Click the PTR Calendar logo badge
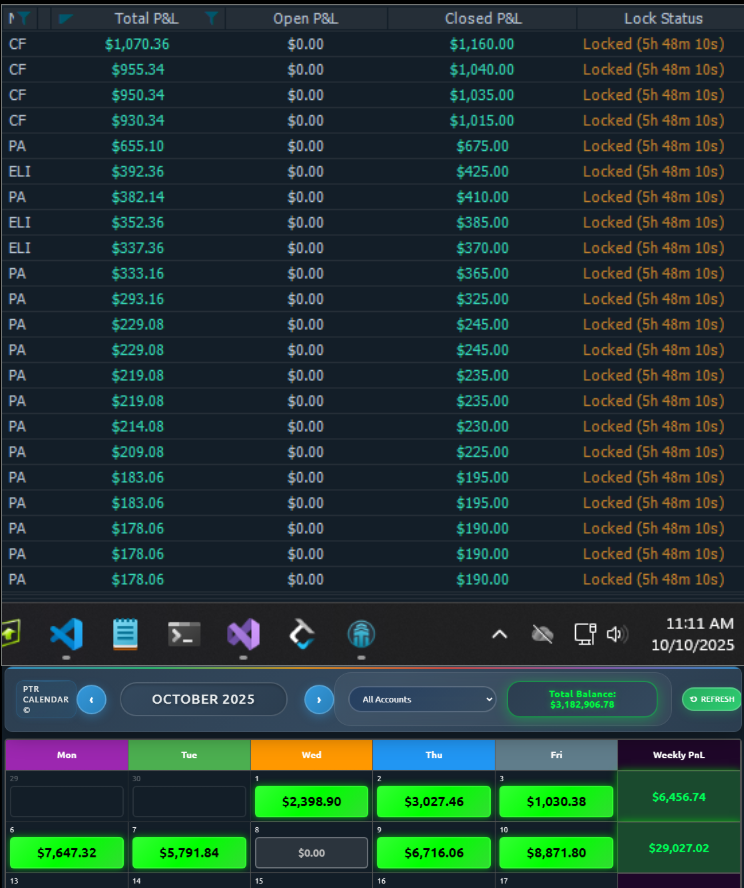This screenshot has height=888, width=744. 46,699
